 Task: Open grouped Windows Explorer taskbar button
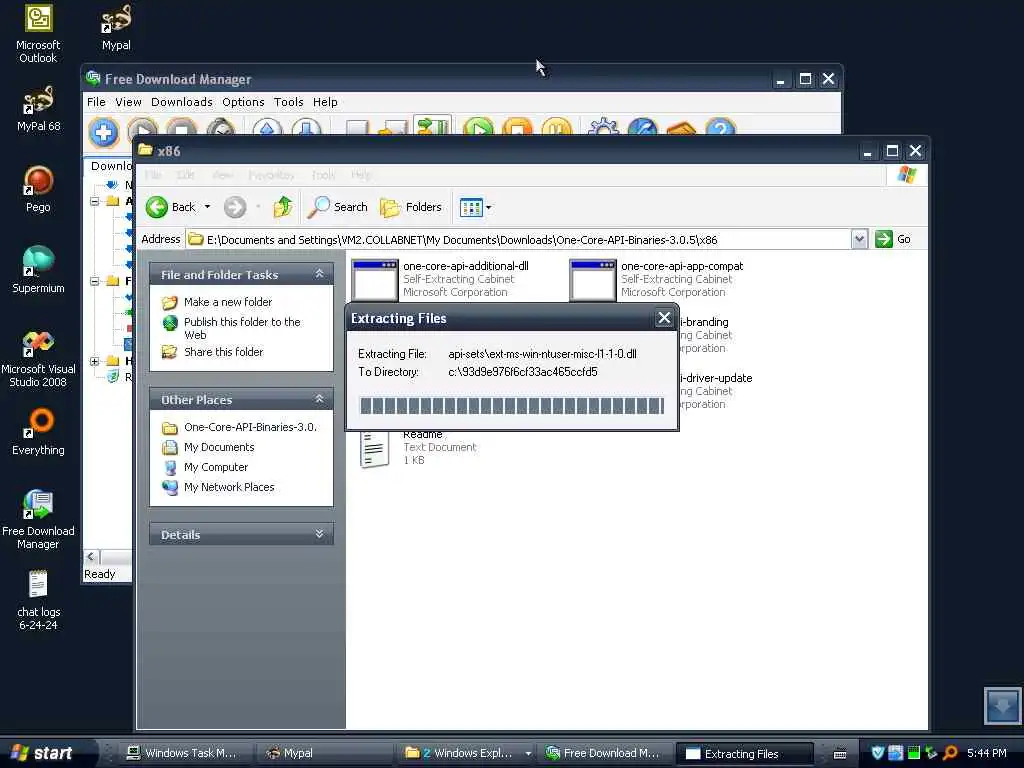467,753
